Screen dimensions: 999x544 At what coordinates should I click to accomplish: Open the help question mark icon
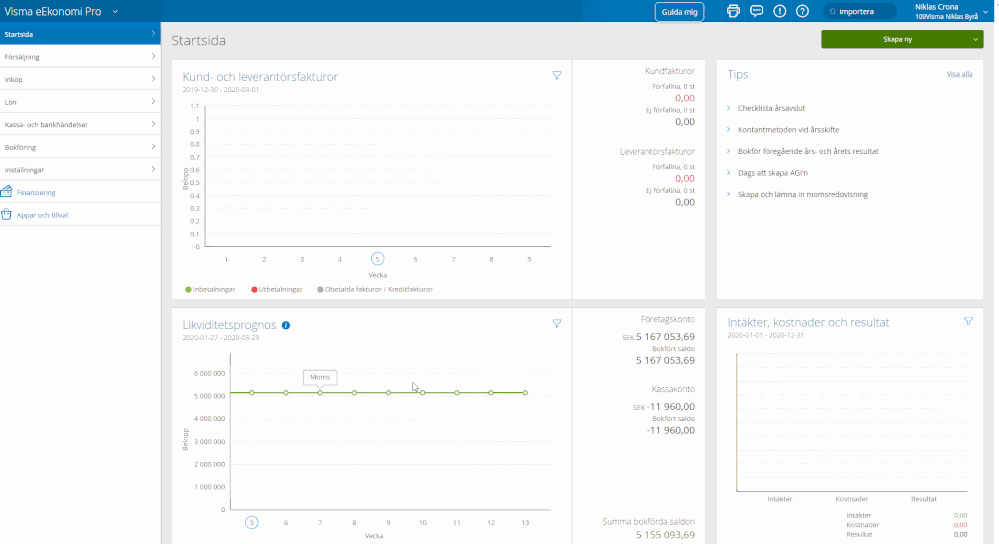802,11
